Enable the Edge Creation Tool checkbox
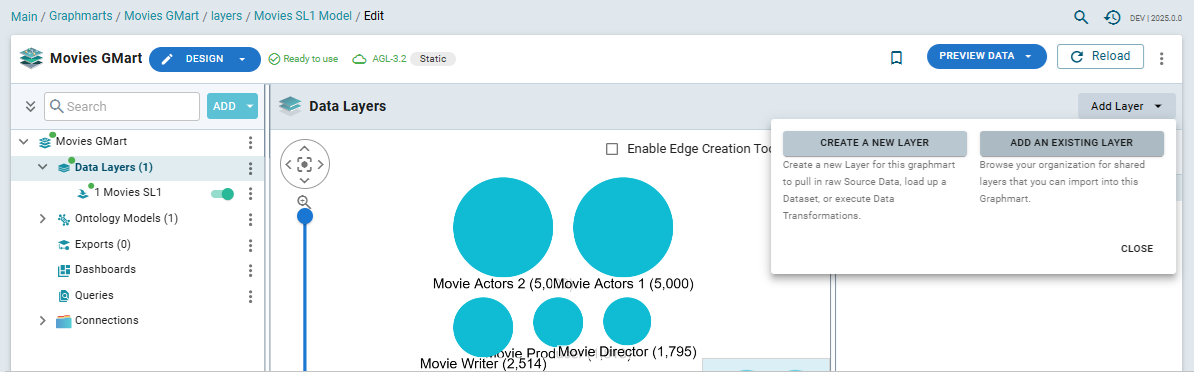The width and height of the screenshot is (1194, 372). 611,149
